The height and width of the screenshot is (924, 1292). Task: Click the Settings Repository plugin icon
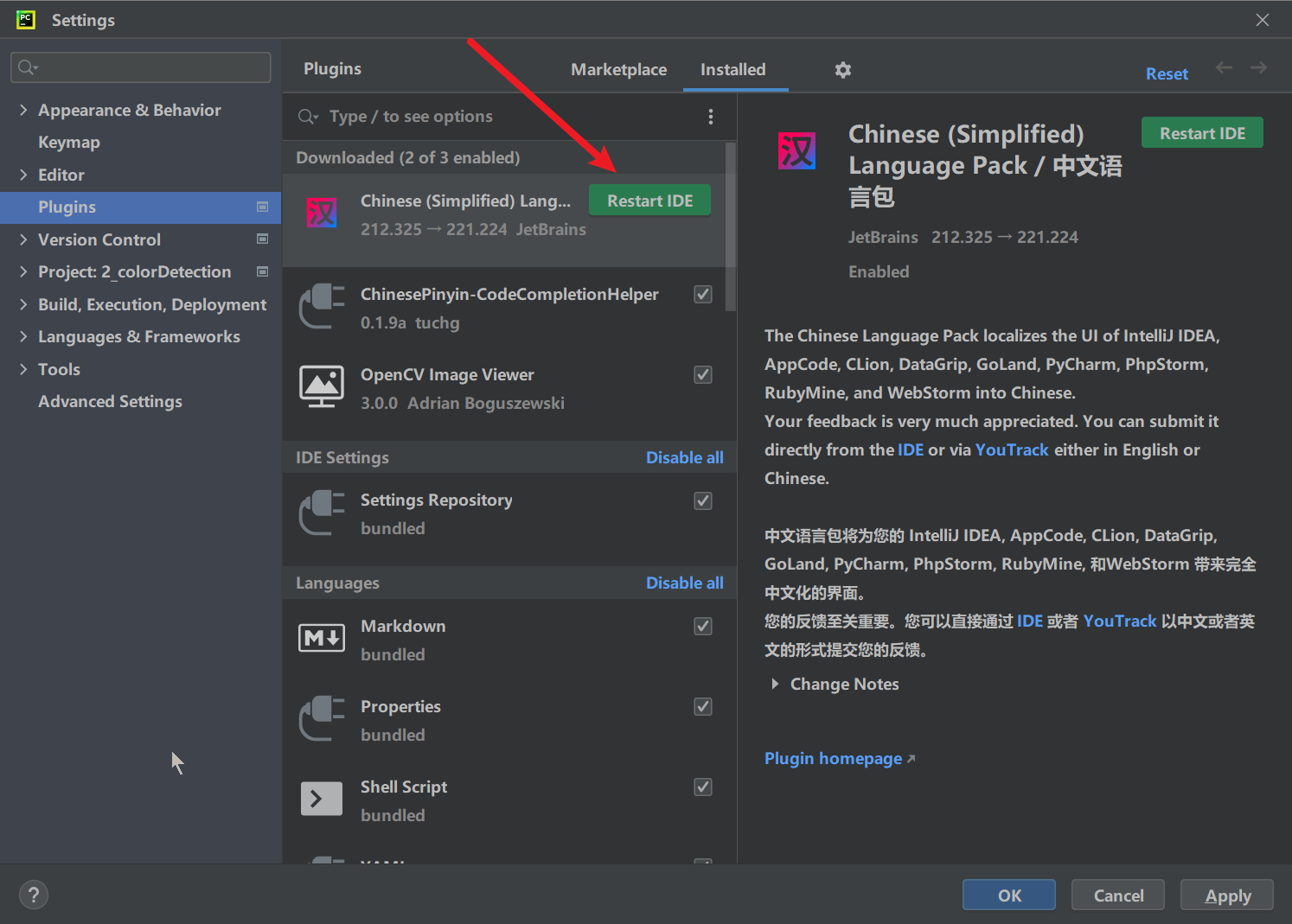322,513
